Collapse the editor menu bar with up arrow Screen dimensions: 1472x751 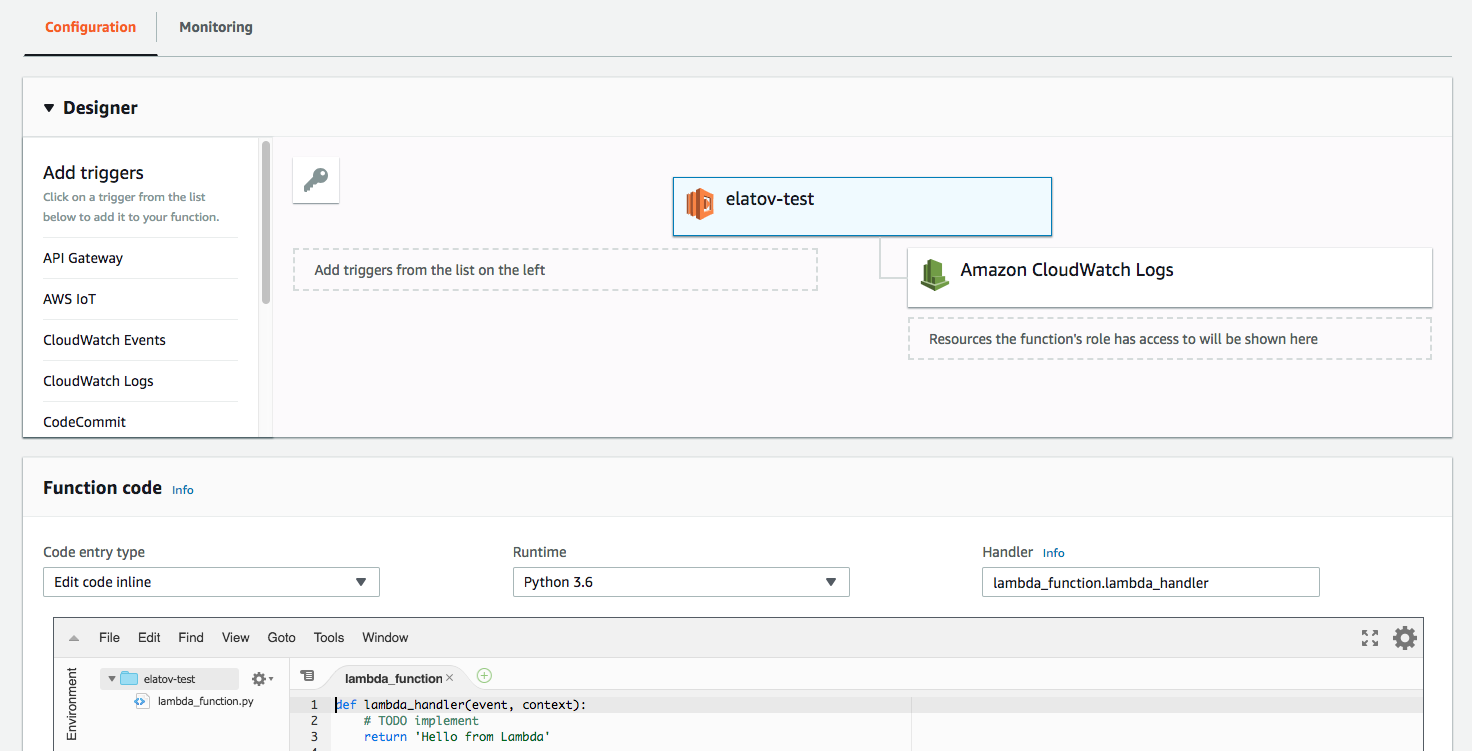[74, 638]
